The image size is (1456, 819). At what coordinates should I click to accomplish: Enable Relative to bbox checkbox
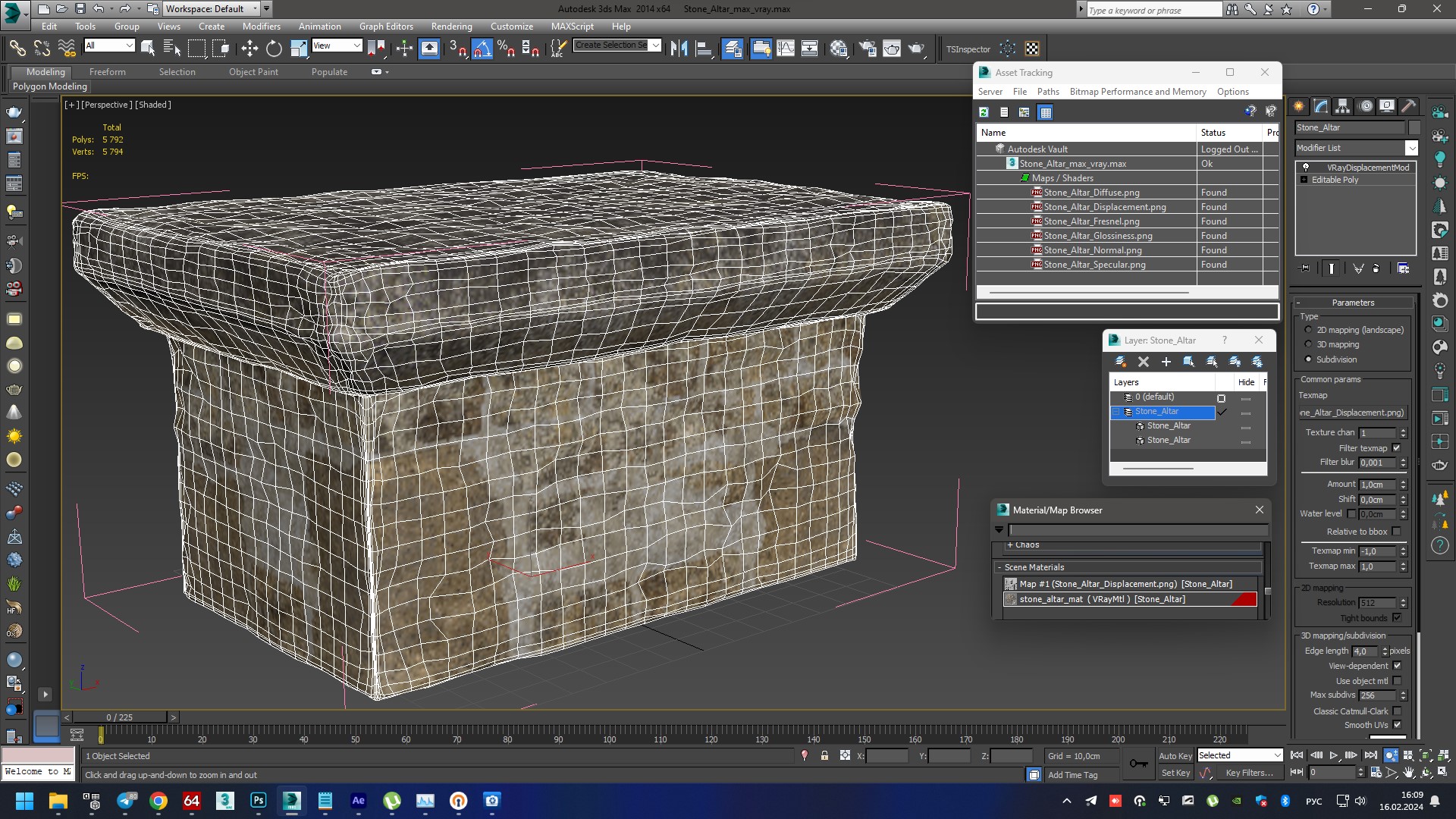pyautogui.click(x=1397, y=532)
